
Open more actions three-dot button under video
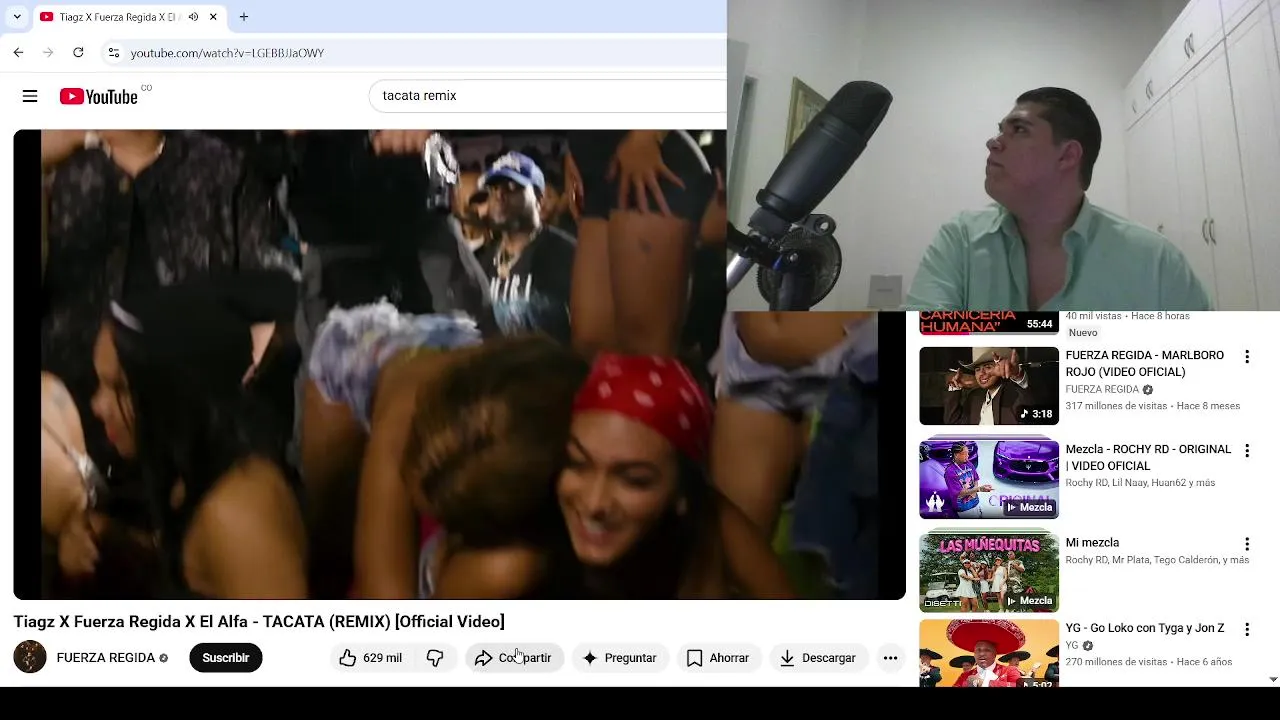(x=890, y=658)
